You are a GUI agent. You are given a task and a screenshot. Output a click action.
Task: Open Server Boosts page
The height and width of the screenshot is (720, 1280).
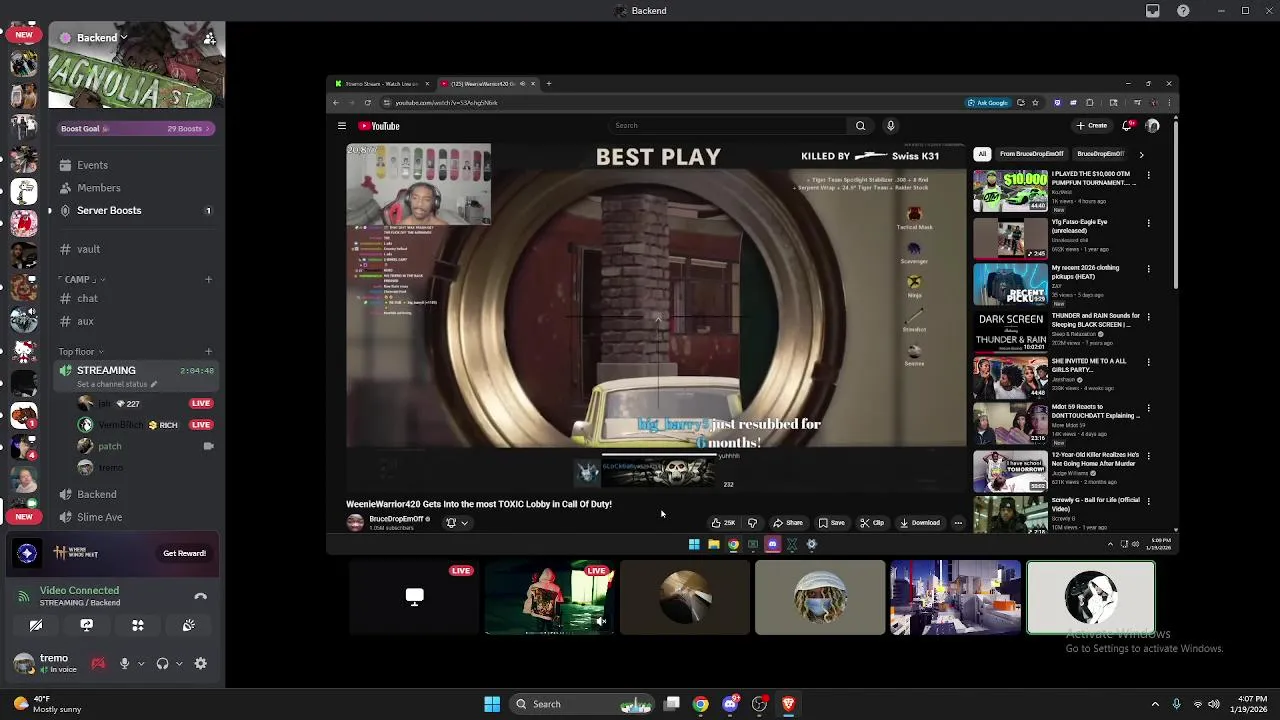coord(134,211)
